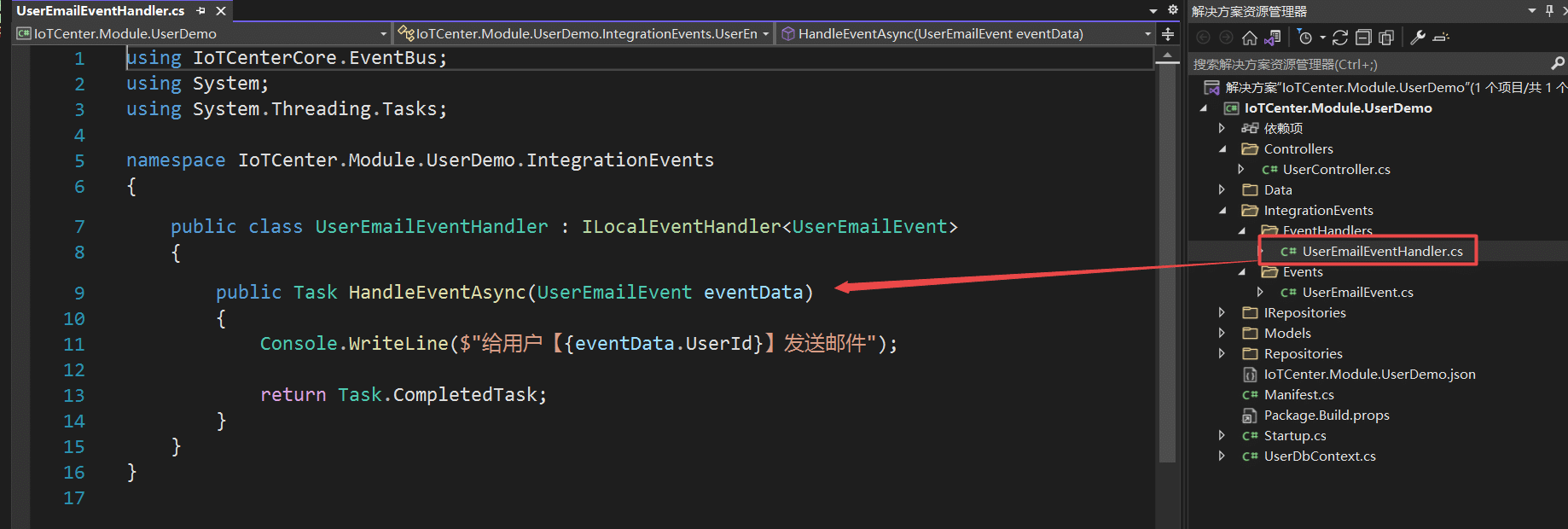
Task: Click the Sync with Active Document icon
Action: click(x=1340, y=38)
